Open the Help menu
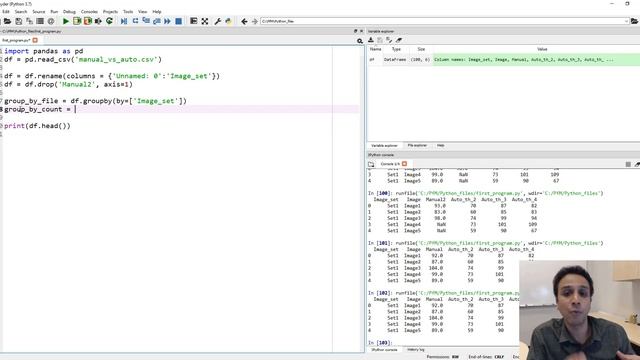 pos(157,12)
